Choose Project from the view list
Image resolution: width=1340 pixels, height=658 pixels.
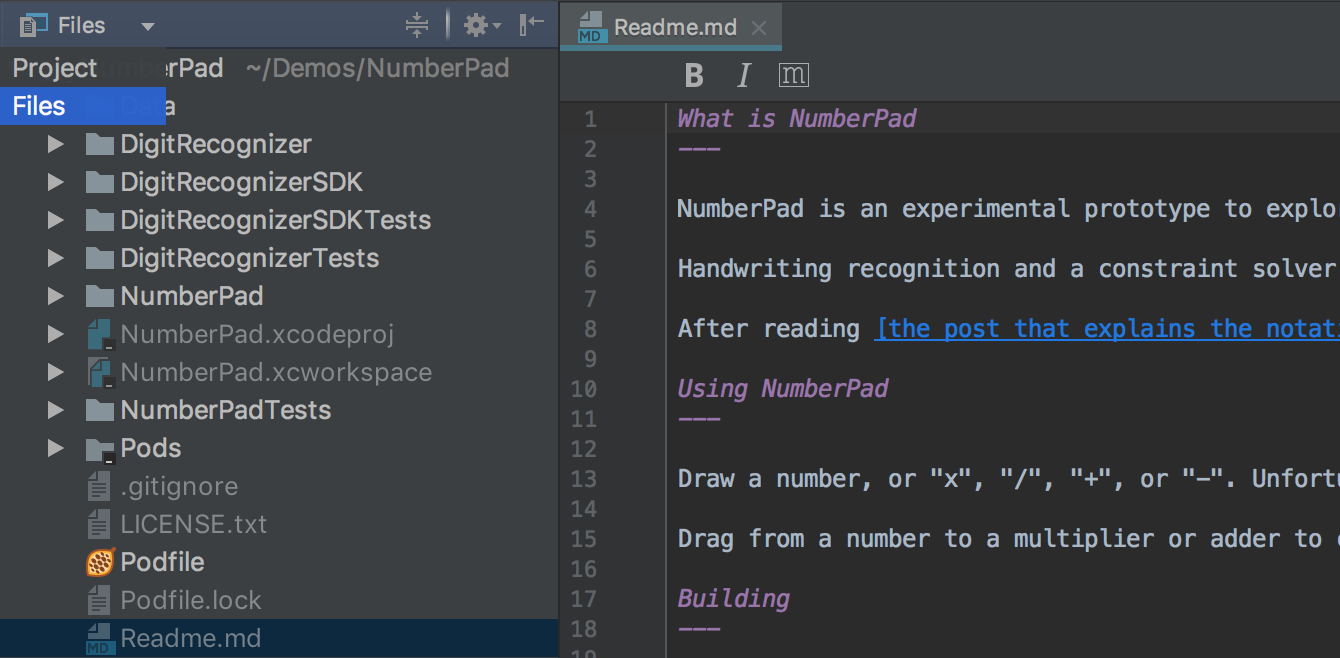tap(55, 68)
